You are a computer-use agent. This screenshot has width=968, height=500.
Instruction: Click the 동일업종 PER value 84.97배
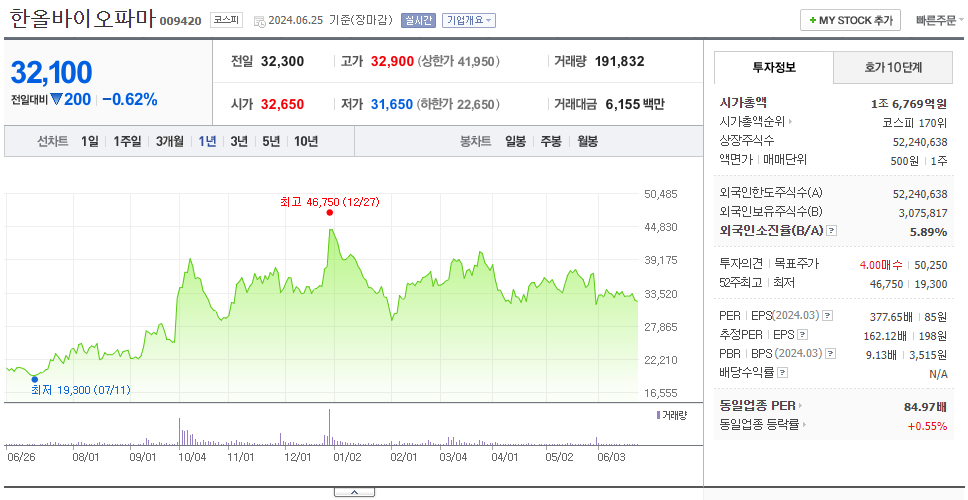tap(925, 407)
